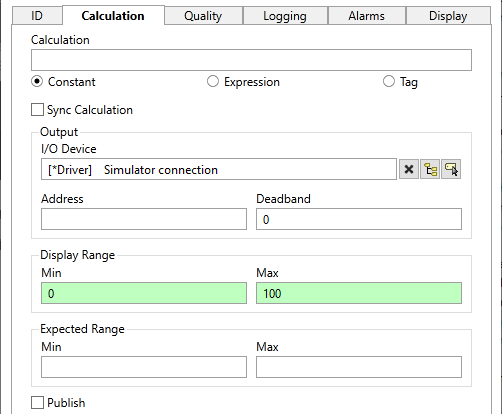Open the Display tab
The image size is (502, 414).
[x=448, y=16]
